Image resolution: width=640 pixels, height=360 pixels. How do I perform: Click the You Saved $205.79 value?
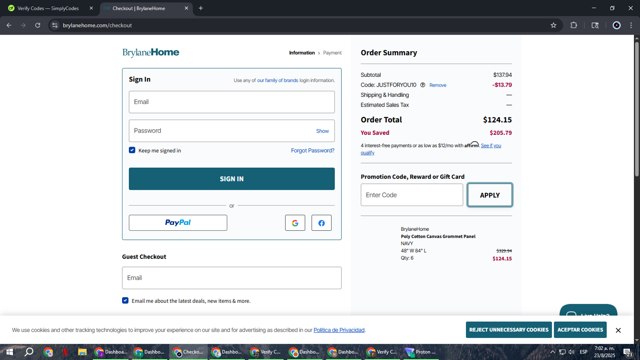tap(500, 133)
